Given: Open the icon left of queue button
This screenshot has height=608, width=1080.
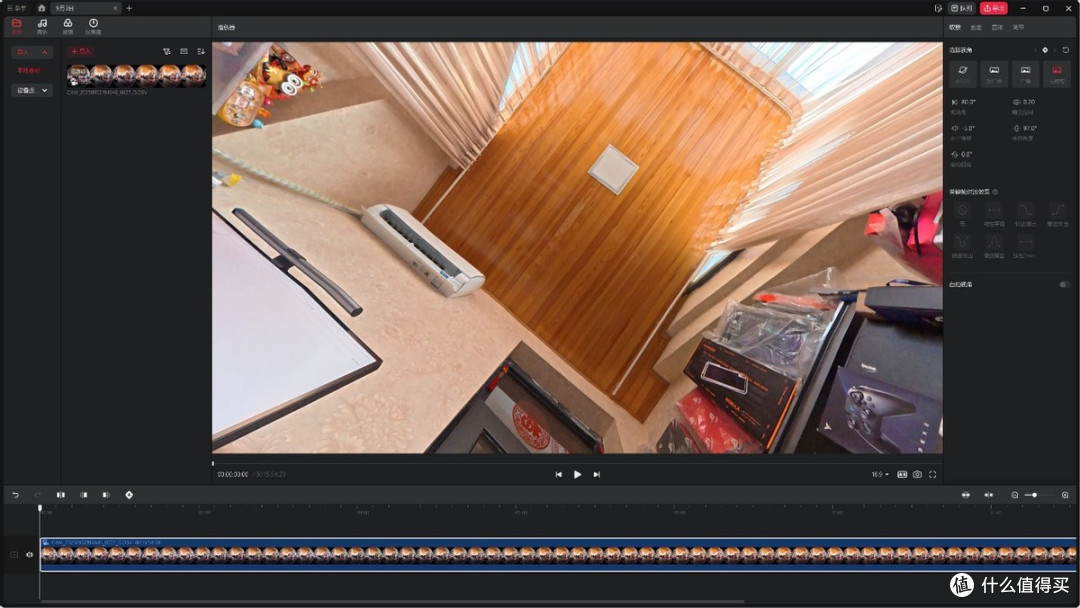Looking at the screenshot, I should tap(938, 8).
